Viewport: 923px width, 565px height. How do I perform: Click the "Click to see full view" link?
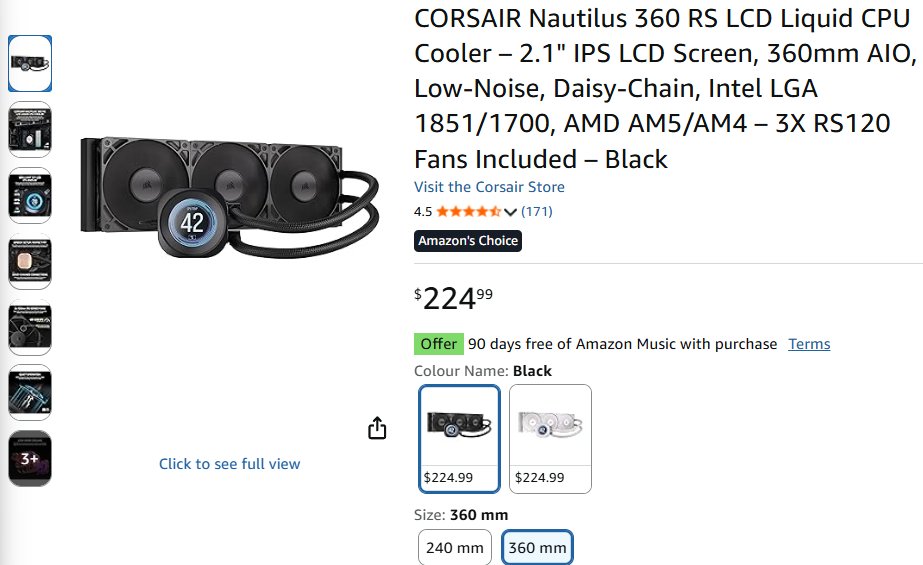pos(229,464)
